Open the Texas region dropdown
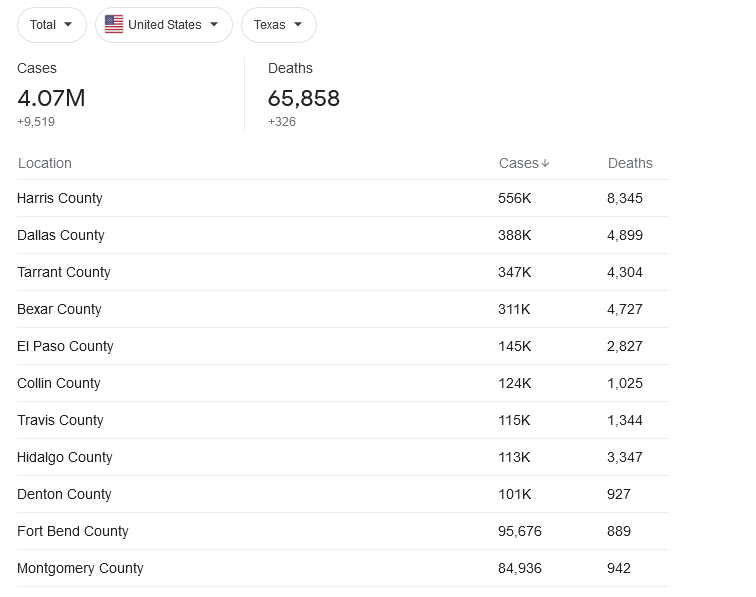The height and width of the screenshot is (597, 756). (279, 25)
